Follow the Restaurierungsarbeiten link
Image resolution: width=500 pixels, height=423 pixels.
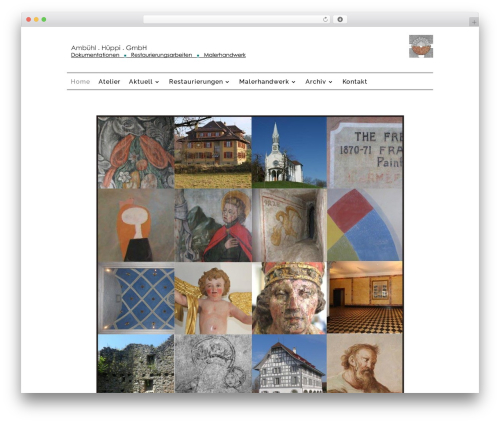pos(161,55)
